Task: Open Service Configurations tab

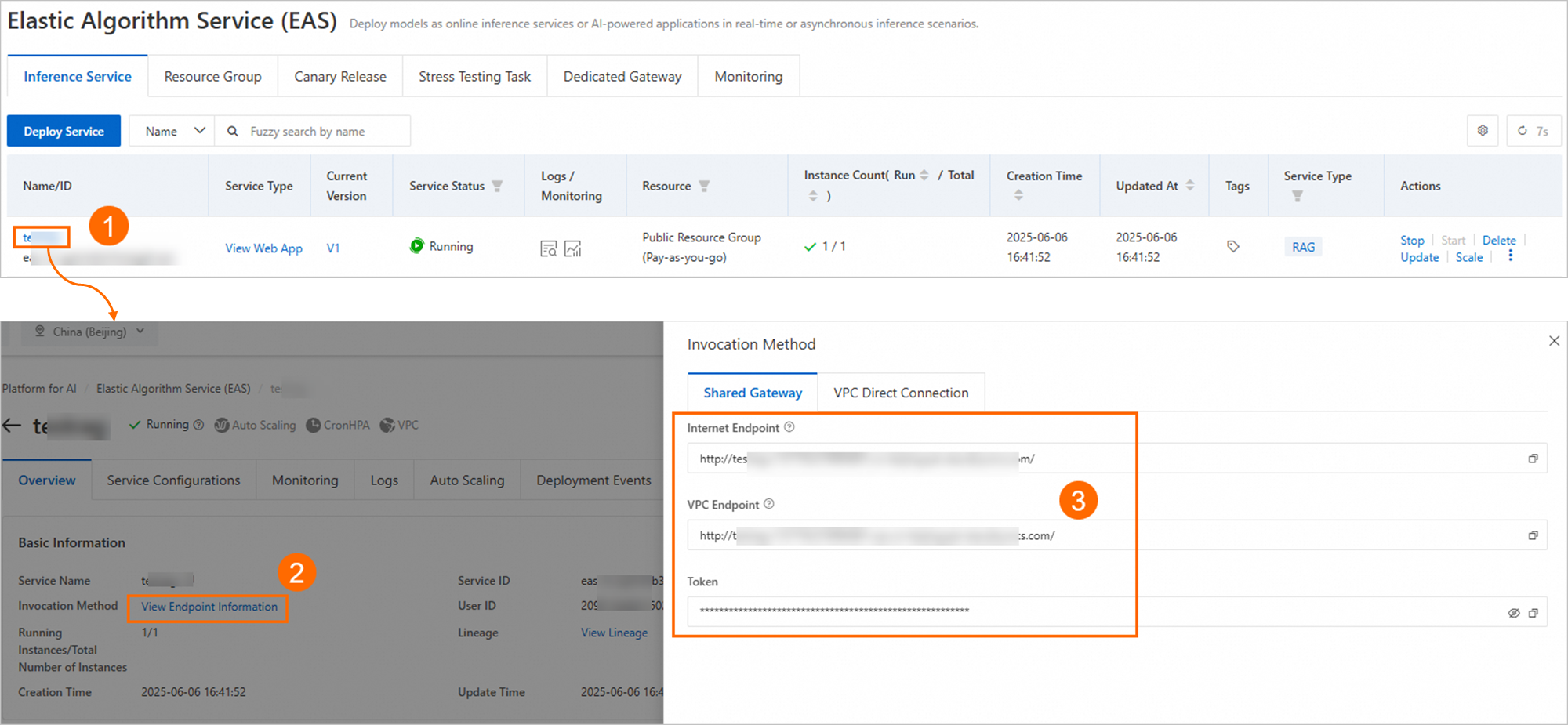Action: tap(173, 480)
